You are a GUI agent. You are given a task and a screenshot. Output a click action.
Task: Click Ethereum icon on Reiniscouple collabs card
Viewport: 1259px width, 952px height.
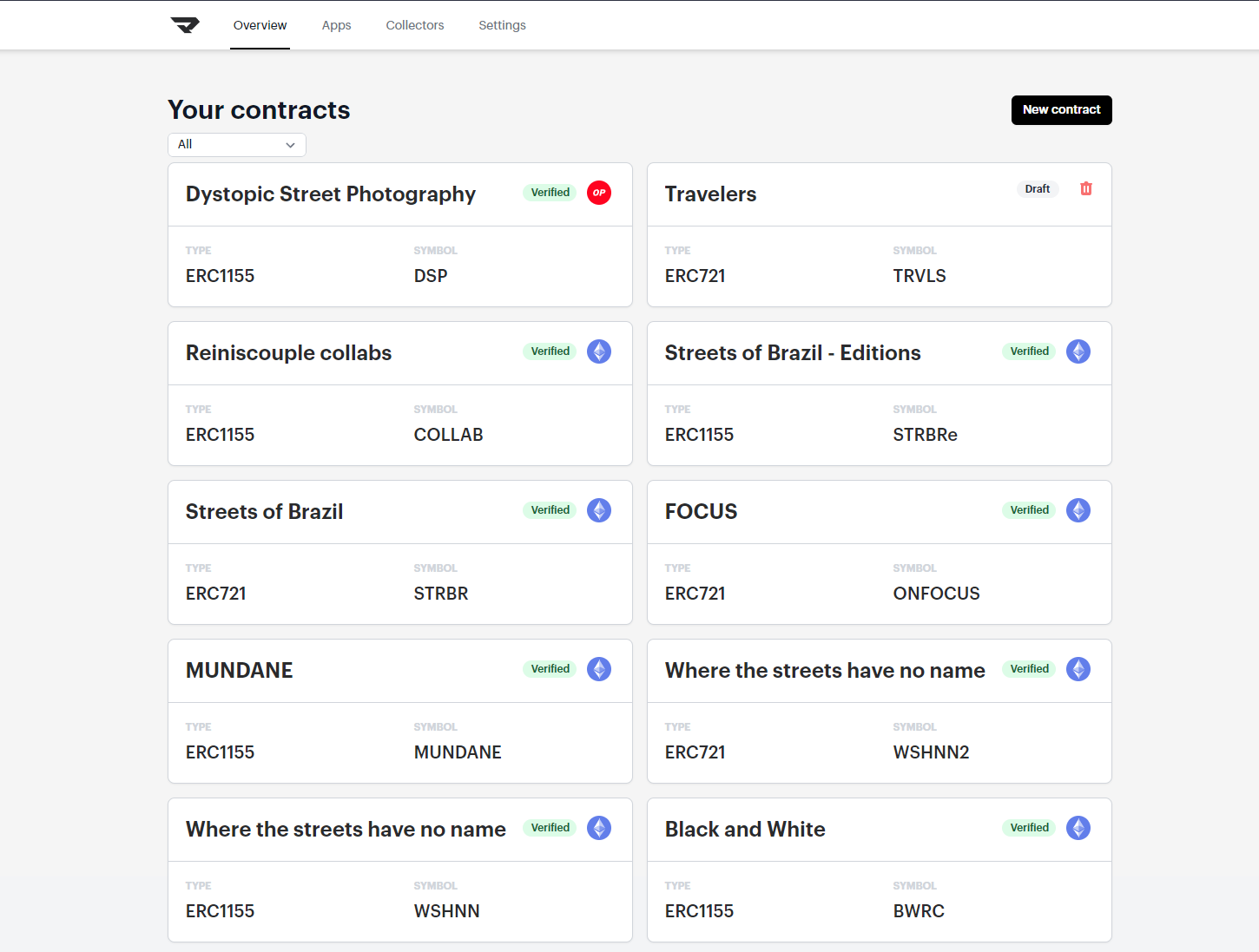pyautogui.click(x=599, y=351)
